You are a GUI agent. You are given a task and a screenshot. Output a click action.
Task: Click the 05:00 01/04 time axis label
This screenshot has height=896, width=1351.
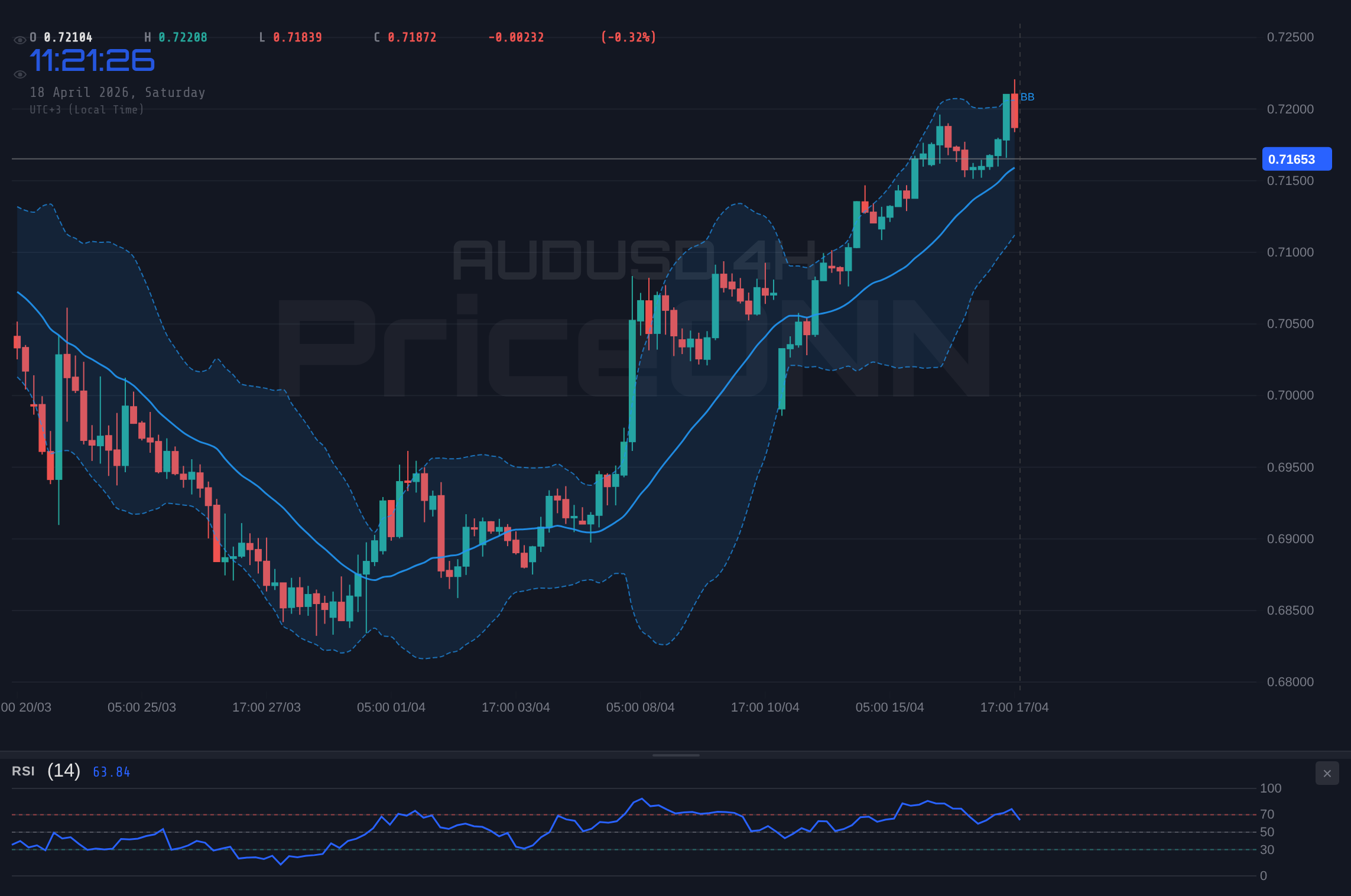pos(391,707)
